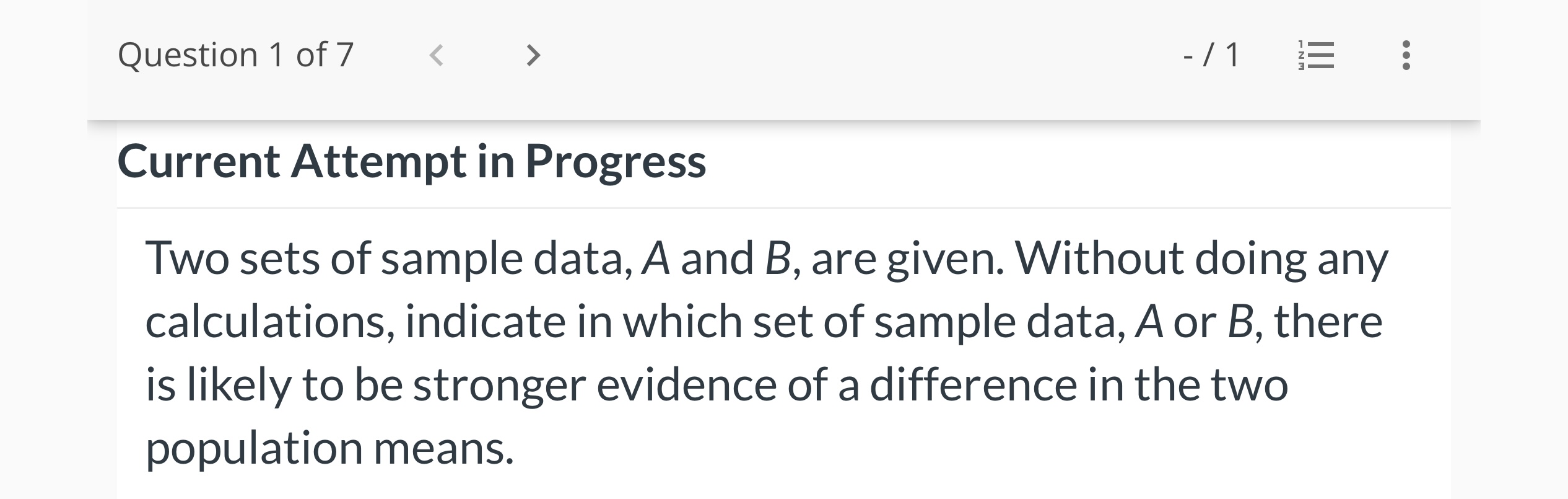Advance to next question with right chevron
1568x499 pixels.
pos(533,56)
